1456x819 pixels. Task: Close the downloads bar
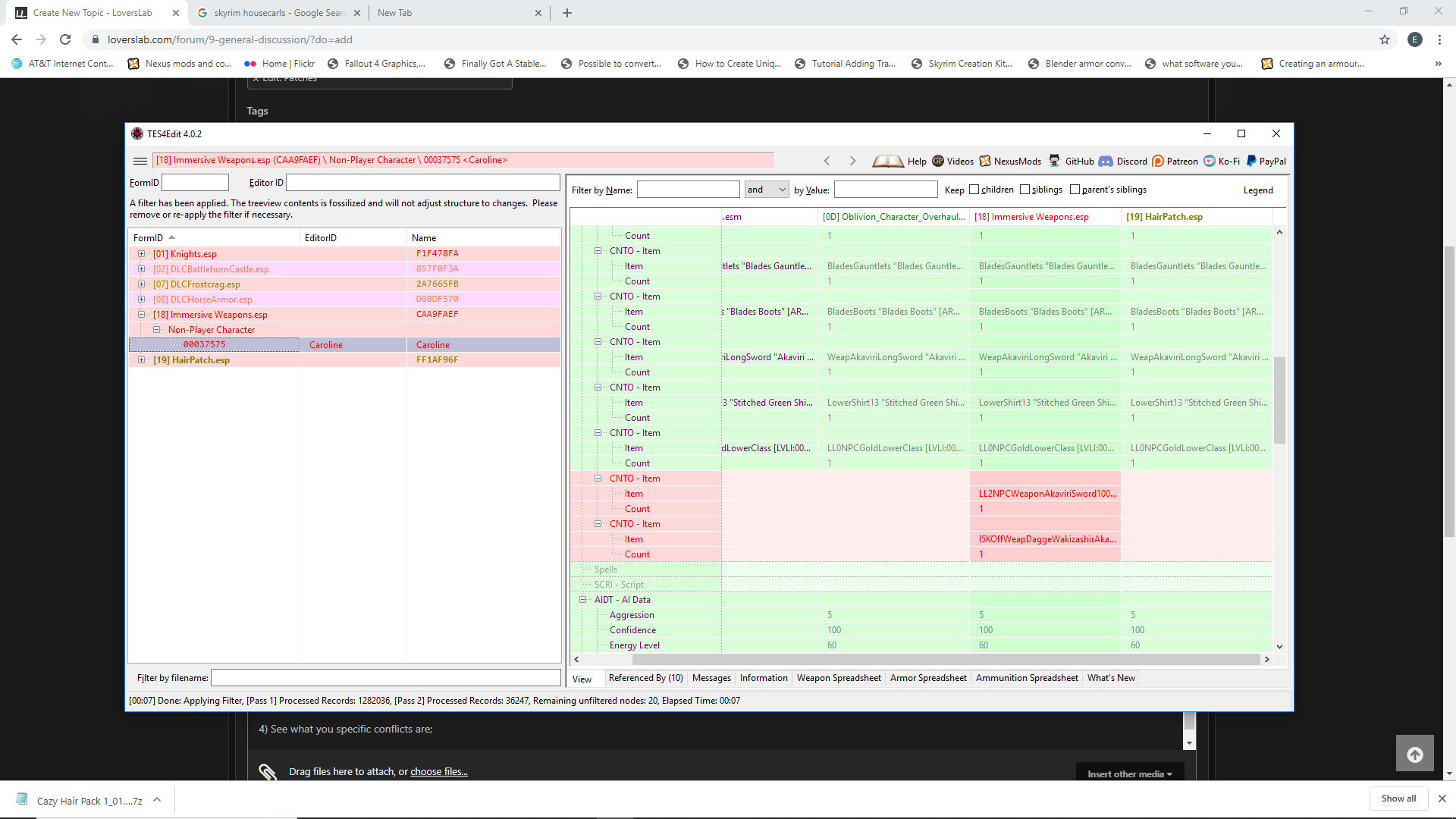tap(1442, 799)
